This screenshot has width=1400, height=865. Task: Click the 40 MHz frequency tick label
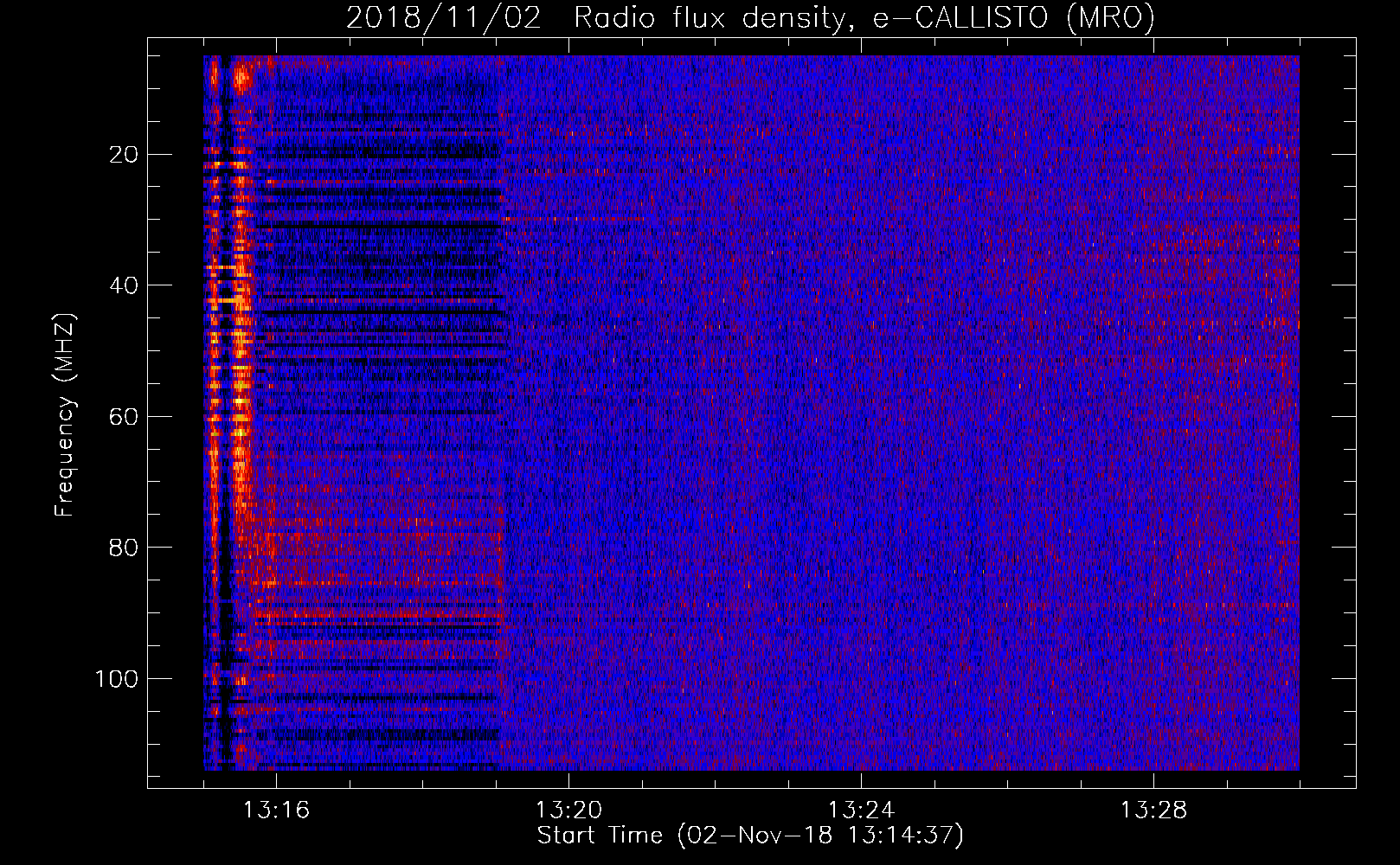pyautogui.click(x=124, y=285)
